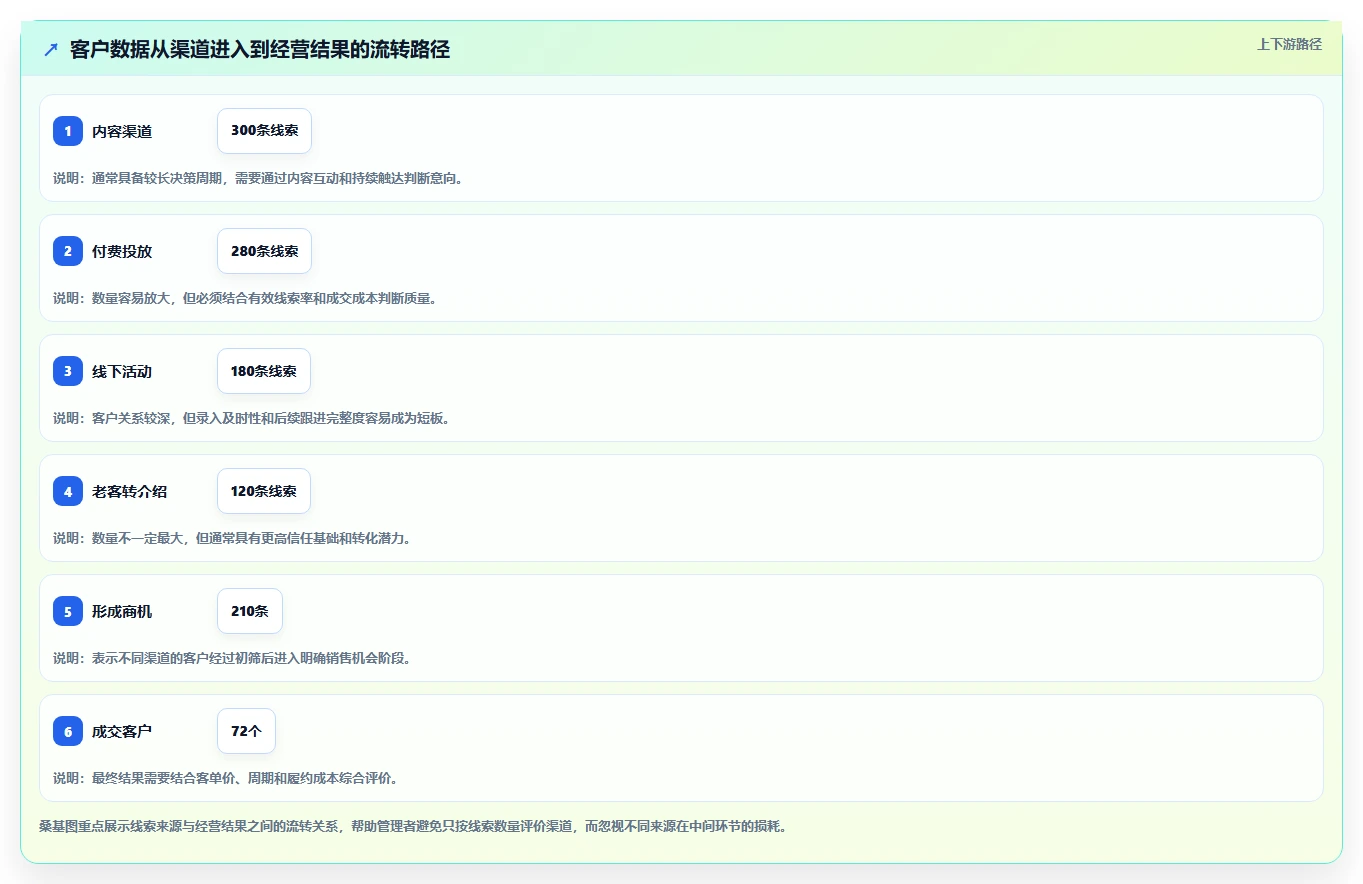1363x884 pixels.
Task: Click the description starting 客户关系较深
Action: point(252,418)
